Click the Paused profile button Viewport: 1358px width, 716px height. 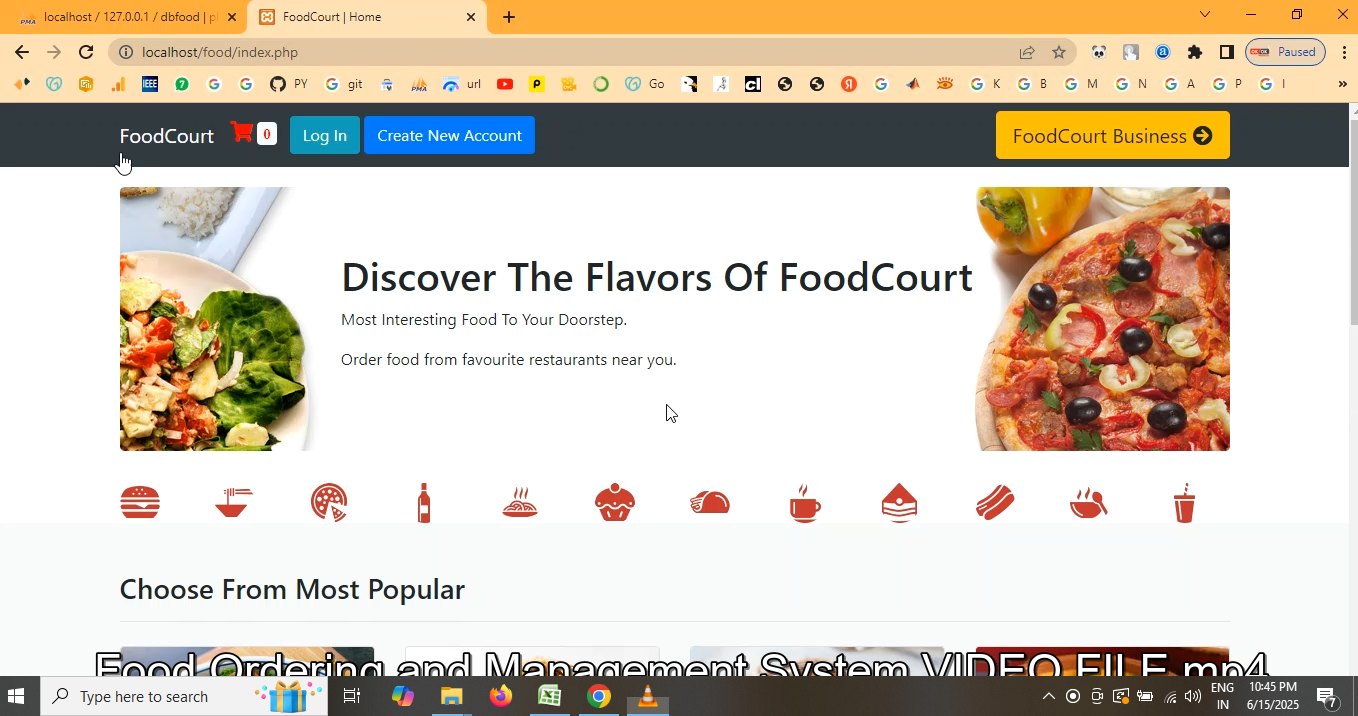click(x=1286, y=52)
